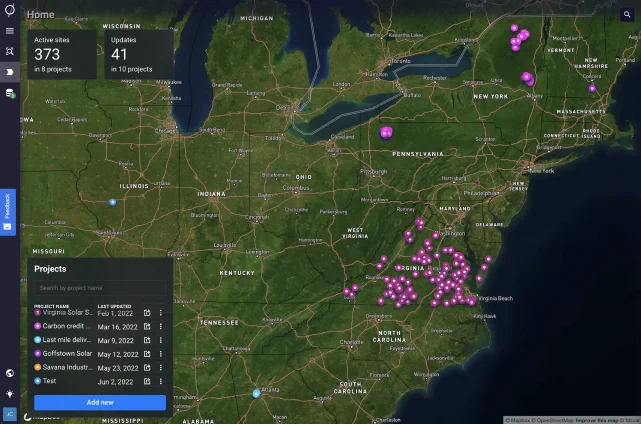The image size is (641, 424).
Task: Open more options for Carbon credit project
Action: click(x=161, y=326)
